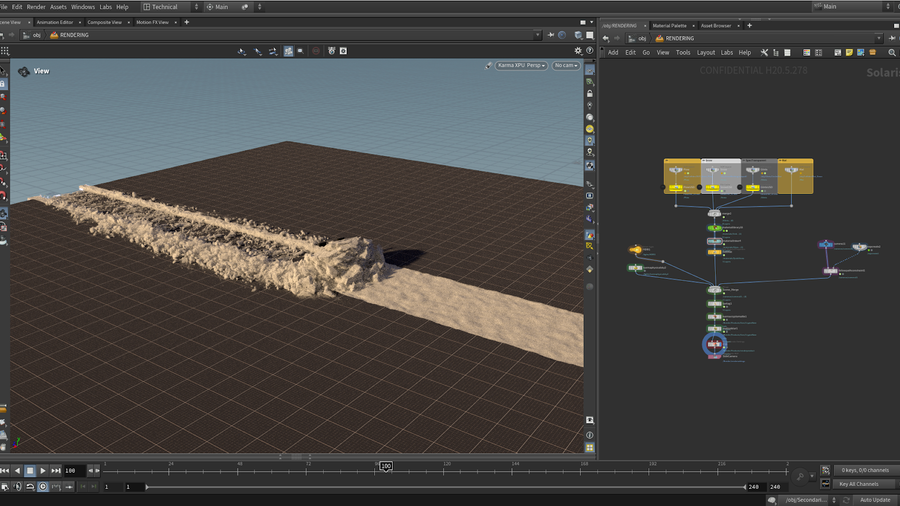Play forward on the timeline
900x506 pixels.
click(x=43, y=470)
